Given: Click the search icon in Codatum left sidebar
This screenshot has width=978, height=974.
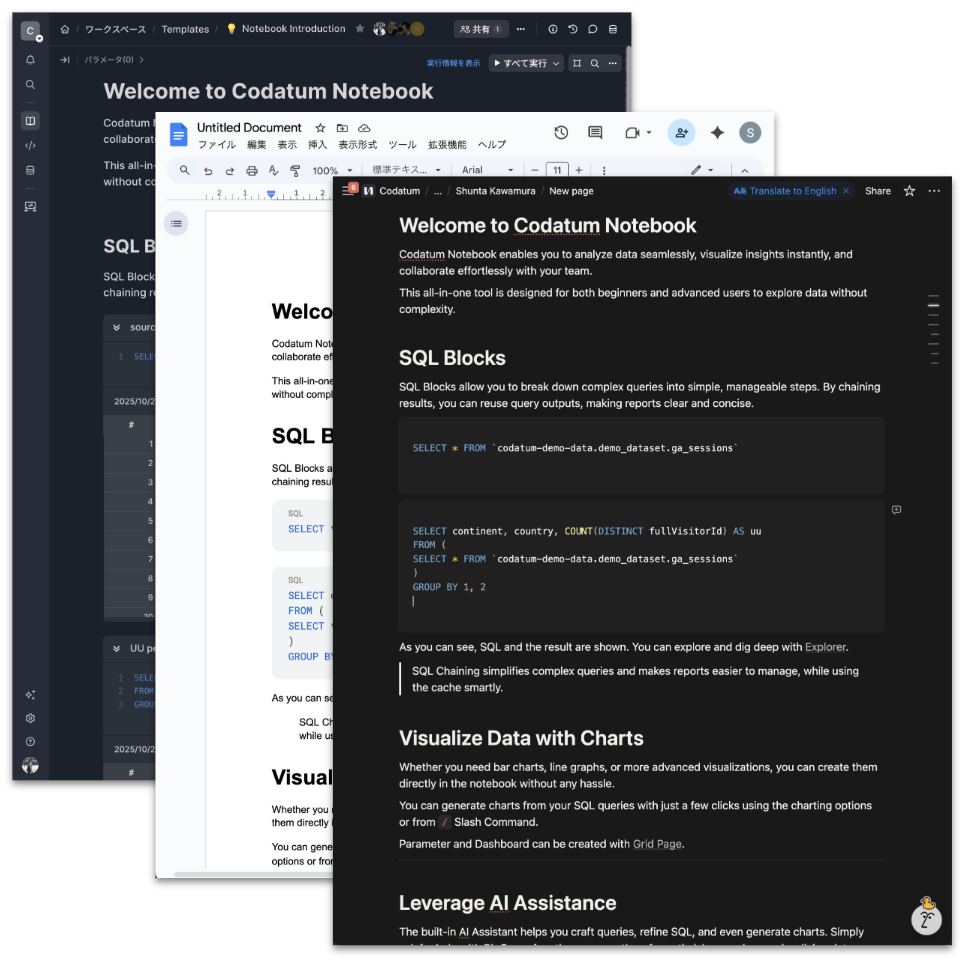Looking at the screenshot, I should click(x=30, y=85).
